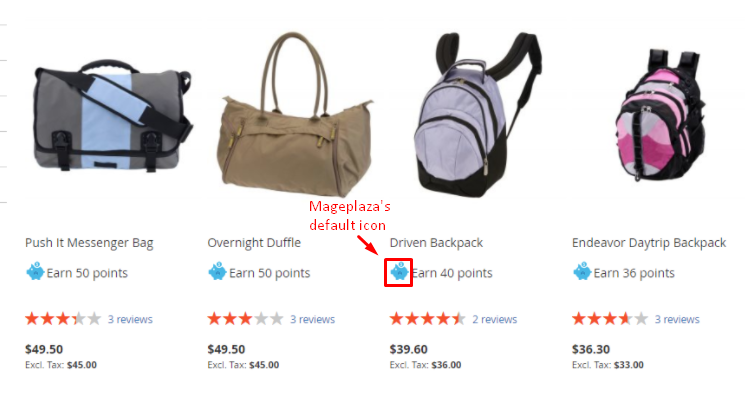Click star rating under Push It Messenger Bag

coord(63,318)
